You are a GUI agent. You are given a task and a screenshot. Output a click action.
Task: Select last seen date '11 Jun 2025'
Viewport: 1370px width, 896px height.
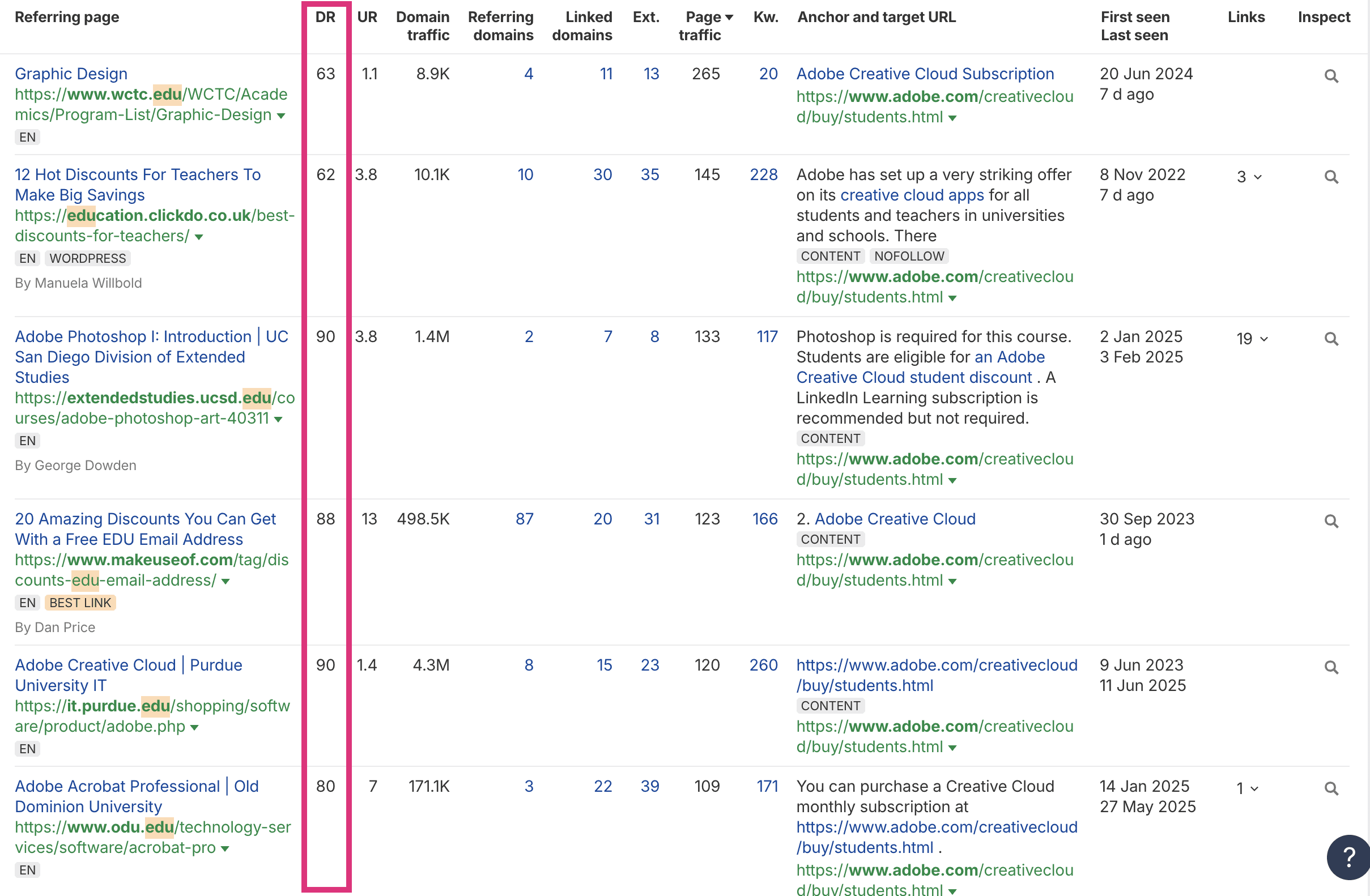point(1143,685)
